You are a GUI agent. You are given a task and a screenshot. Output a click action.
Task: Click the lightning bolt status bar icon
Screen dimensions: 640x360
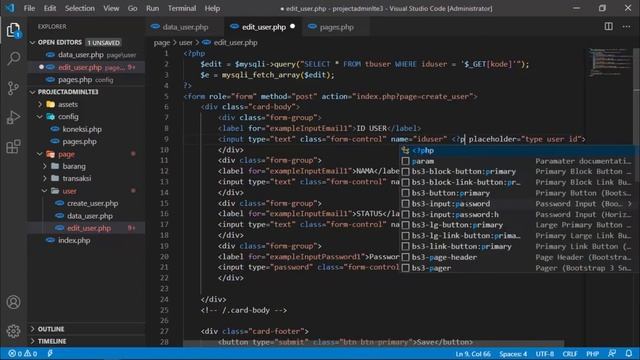tap(50, 353)
